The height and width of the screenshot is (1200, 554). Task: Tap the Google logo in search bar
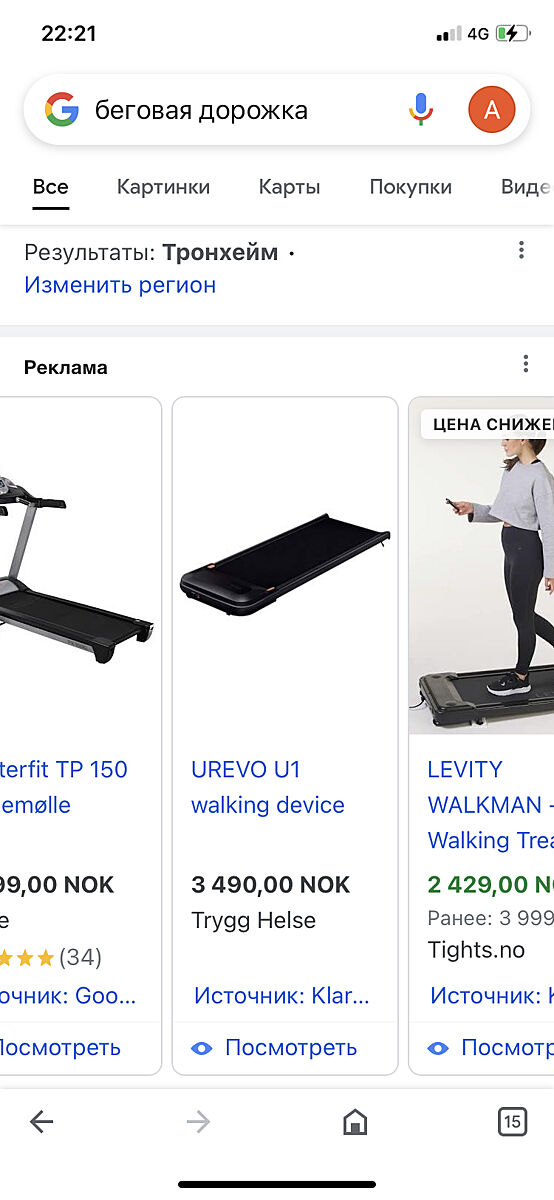[62, 110]
